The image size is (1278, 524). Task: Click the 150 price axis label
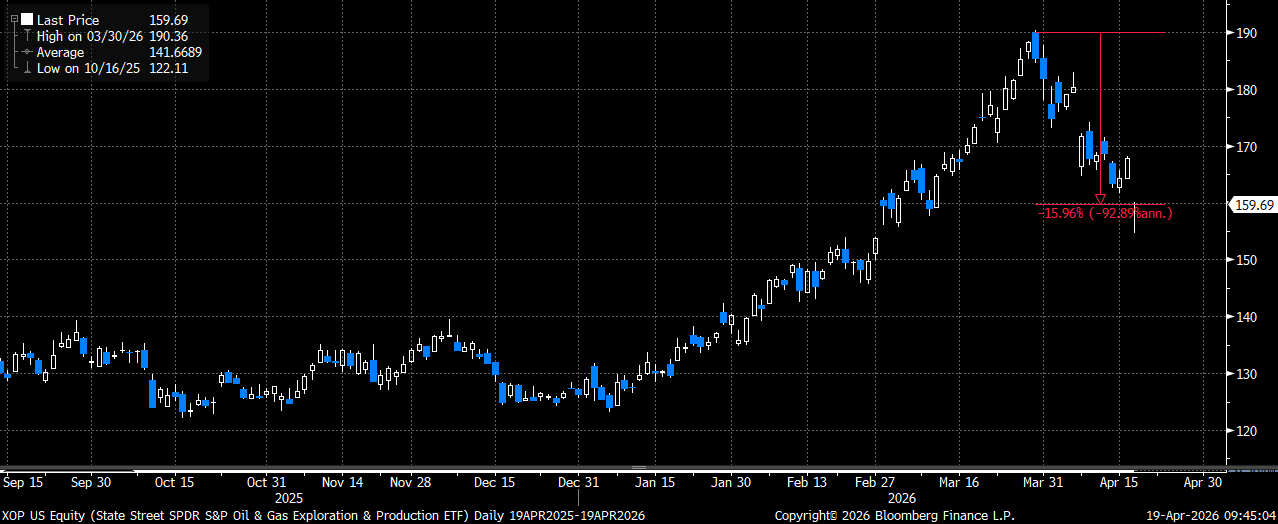(x=1246, y=260)
